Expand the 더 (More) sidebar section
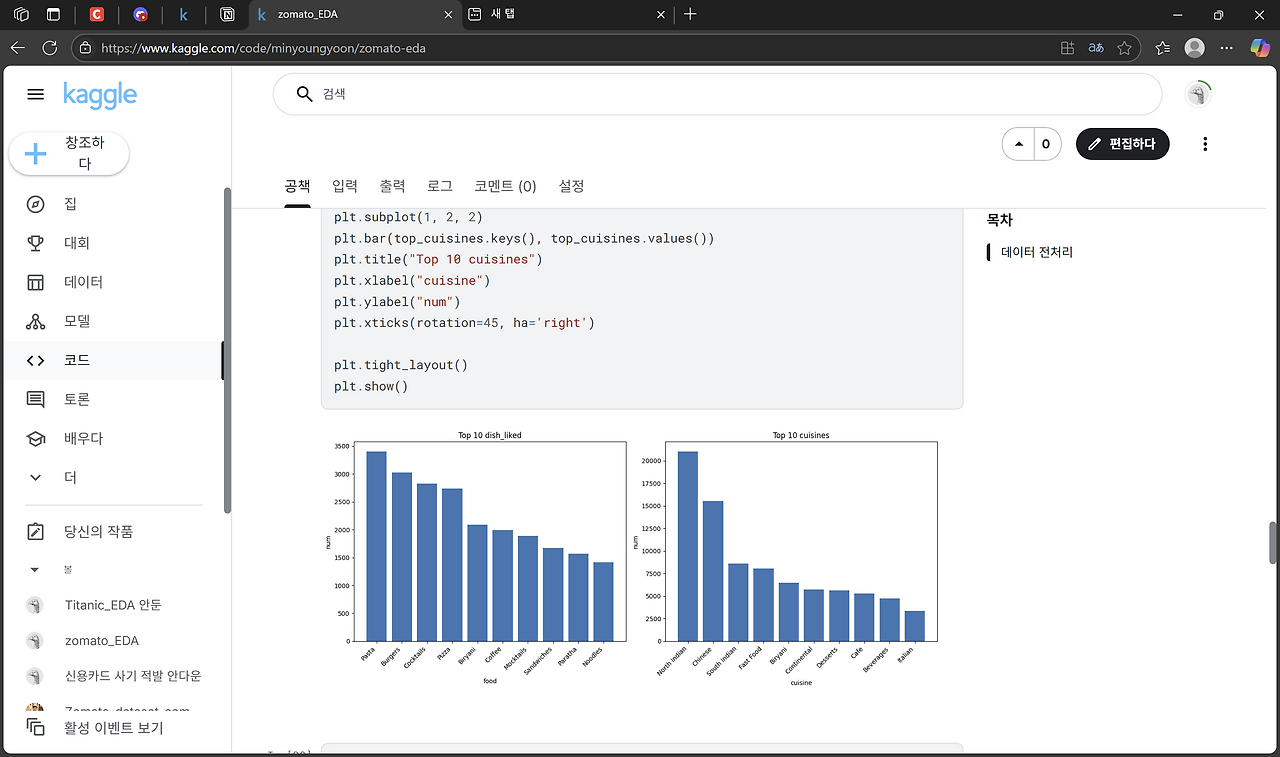1280x757 pixels. coord(36,478)
